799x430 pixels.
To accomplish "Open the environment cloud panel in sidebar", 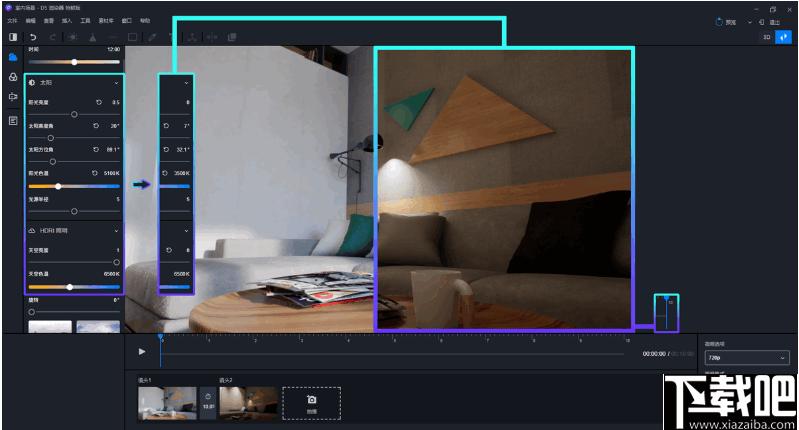I will 13,57.
